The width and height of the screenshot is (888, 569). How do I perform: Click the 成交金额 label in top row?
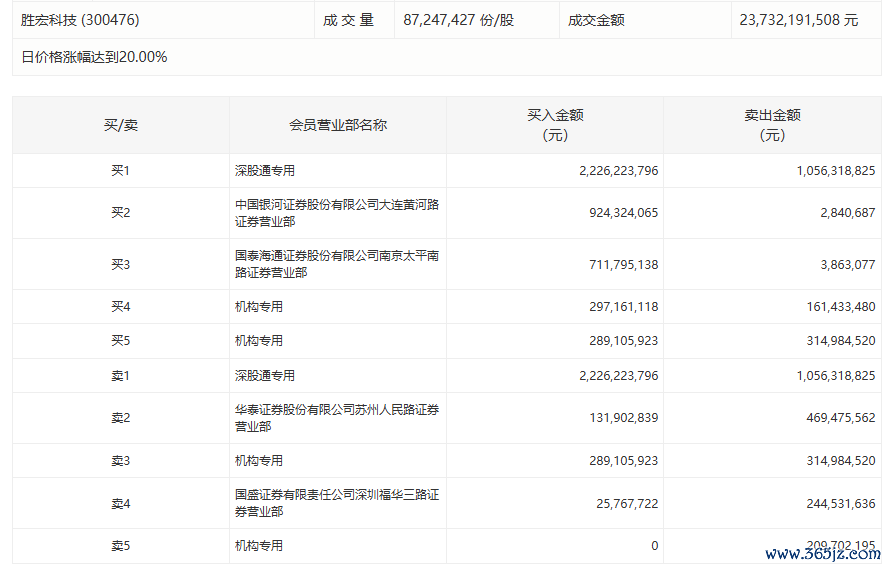[x=596, y=20]
